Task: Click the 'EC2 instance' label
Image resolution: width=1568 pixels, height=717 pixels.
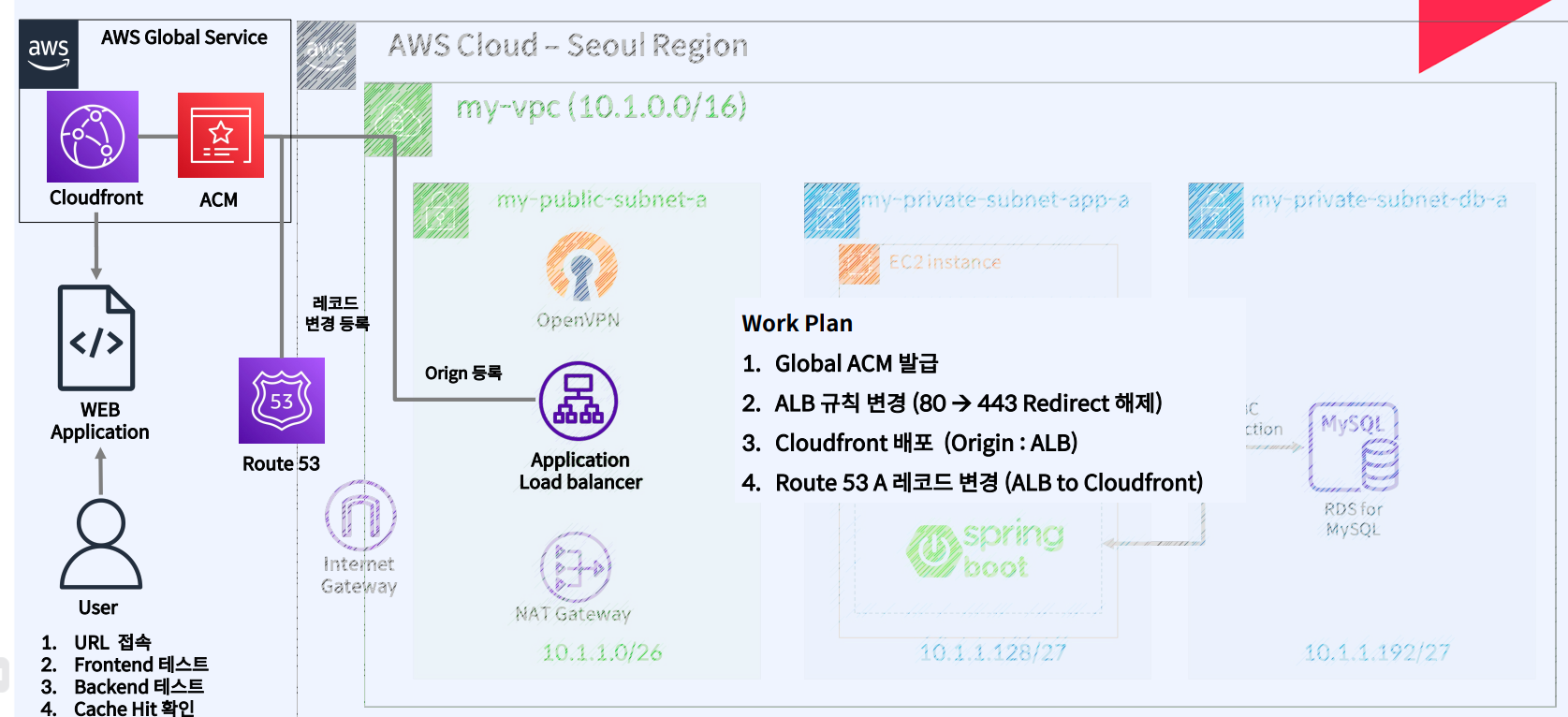Action: pos(945,262)
